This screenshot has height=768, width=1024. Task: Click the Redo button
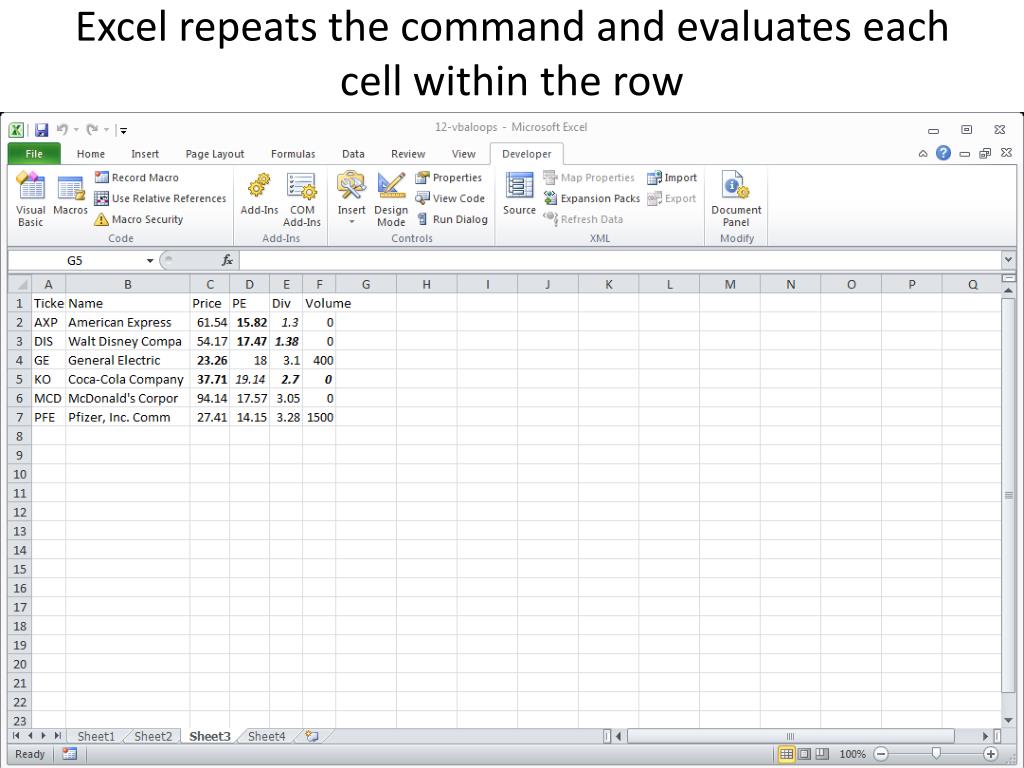point(92,130)
